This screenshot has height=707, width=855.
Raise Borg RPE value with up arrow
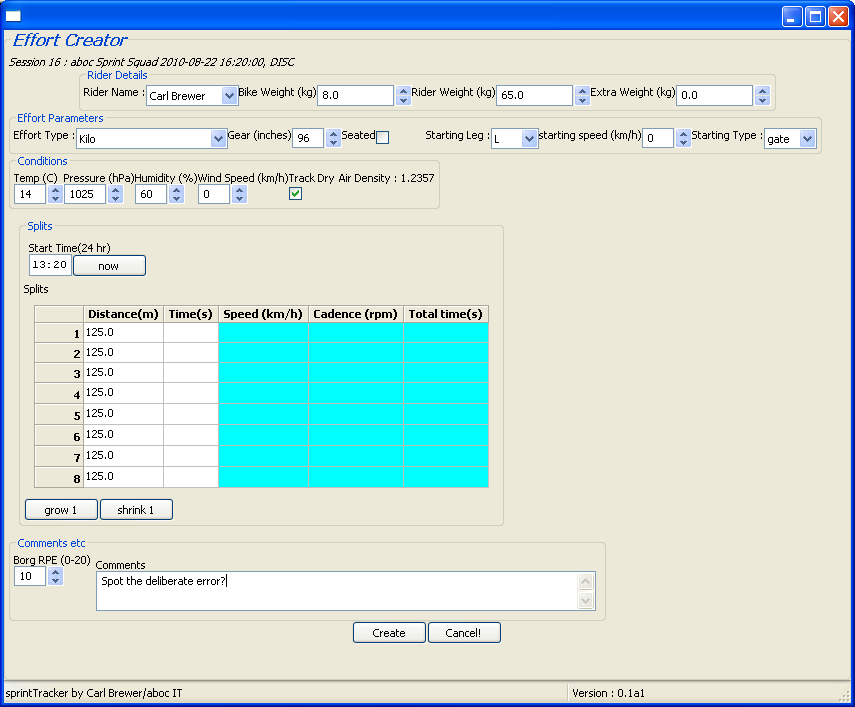coord(55,572)
